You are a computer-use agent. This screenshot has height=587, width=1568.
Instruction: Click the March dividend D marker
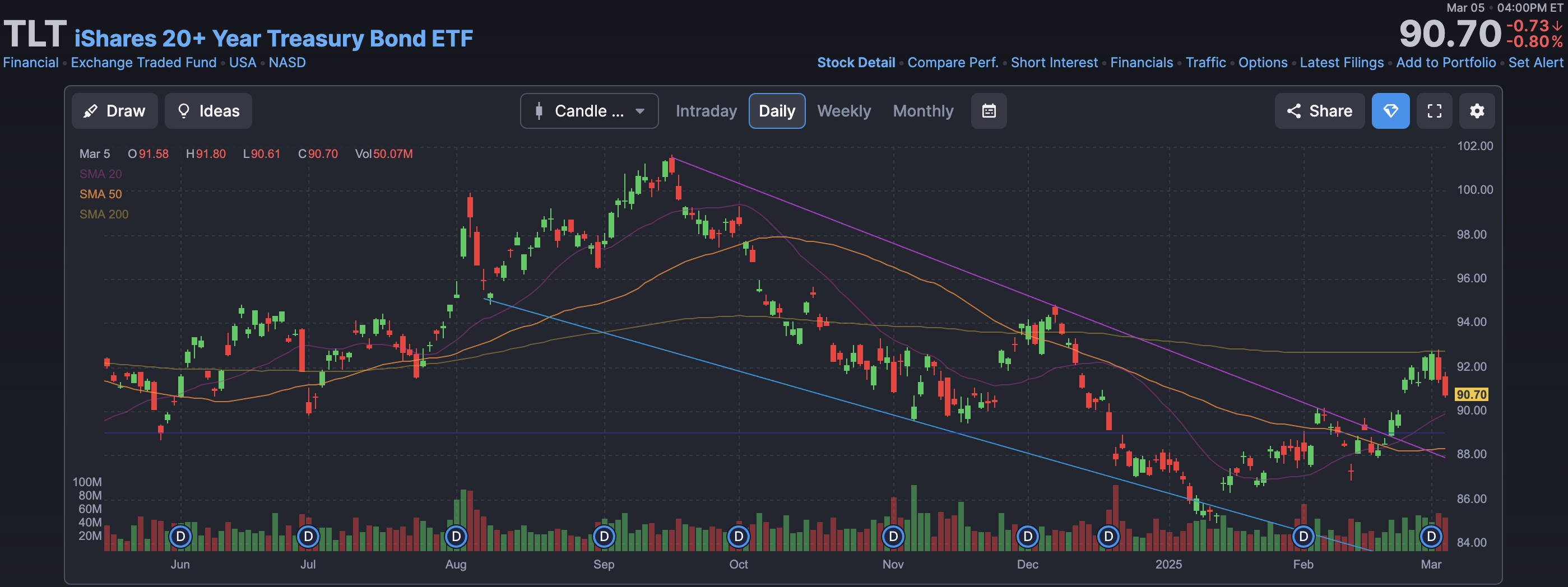click(x=1431, y=537)
